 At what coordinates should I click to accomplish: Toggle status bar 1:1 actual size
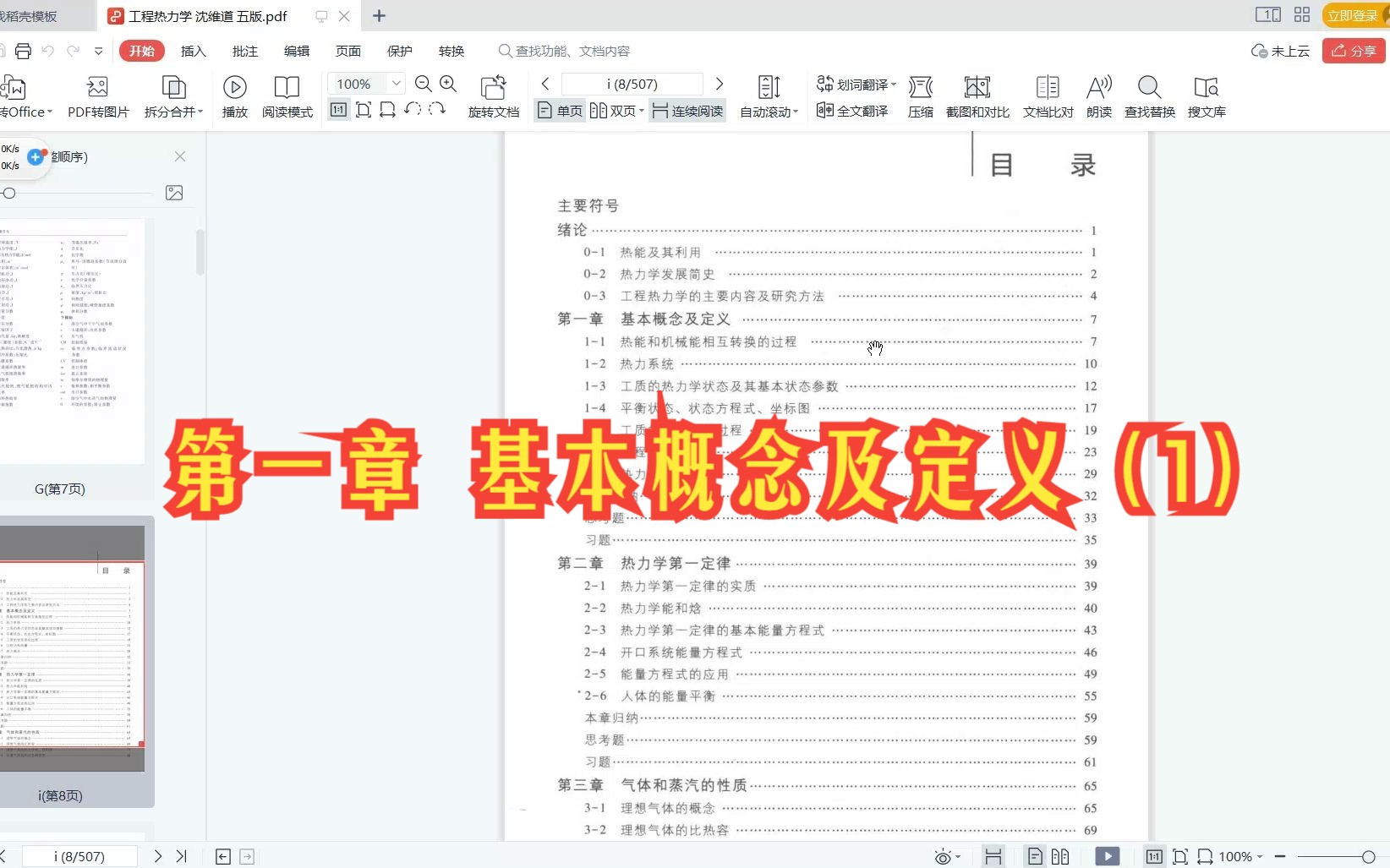point(1154,856)
